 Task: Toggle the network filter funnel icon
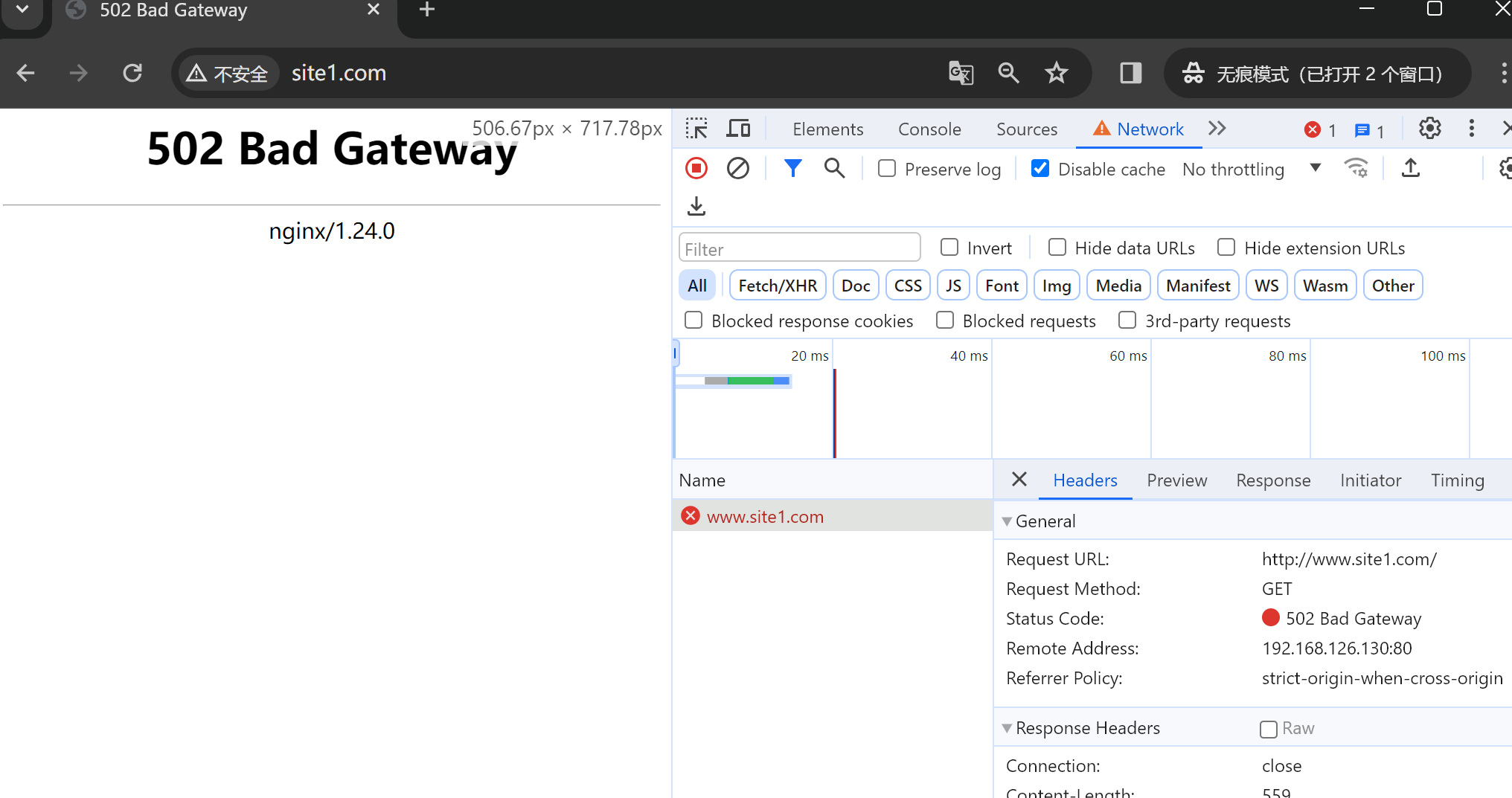tap(792, 169)
